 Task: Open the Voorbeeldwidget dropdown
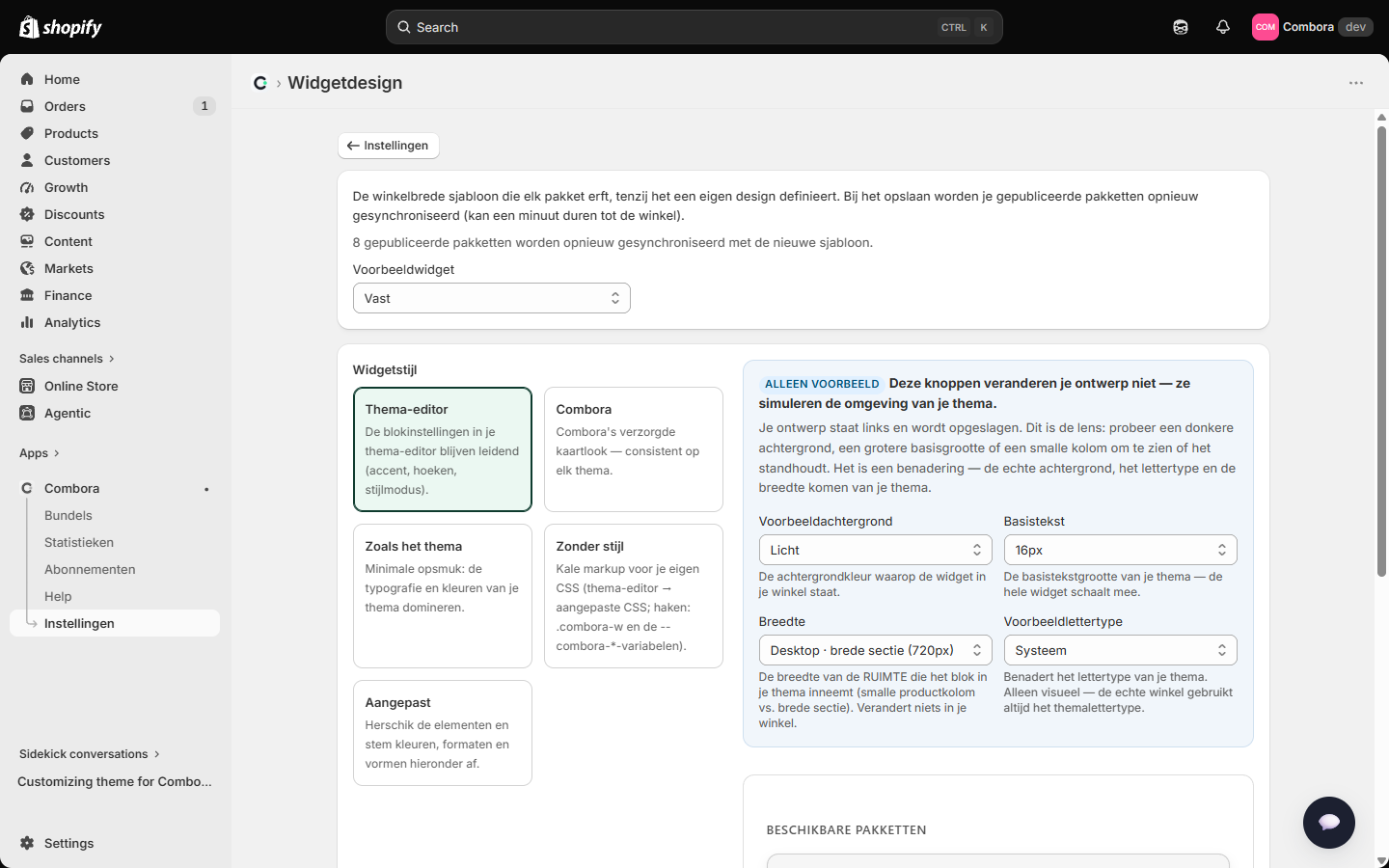[x=492, y=298]
